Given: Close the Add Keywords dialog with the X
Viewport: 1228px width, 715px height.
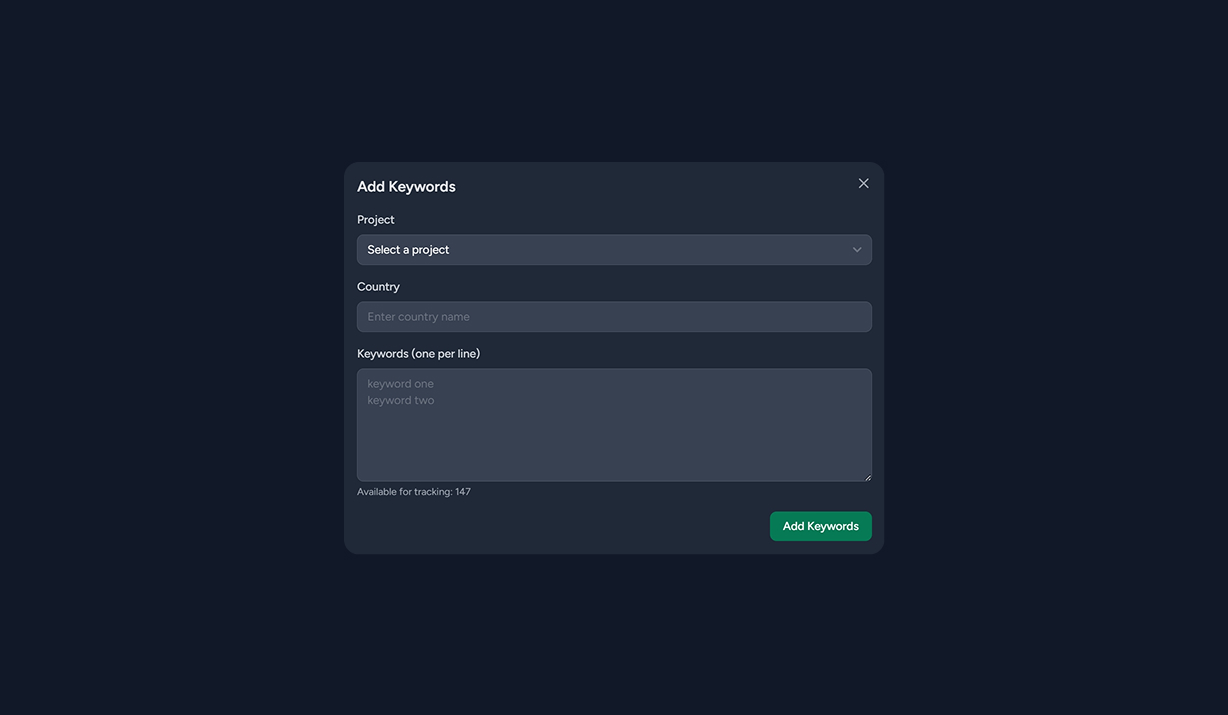Looking at the screenshot, I should pyautogui.click(x=863, y=183).
